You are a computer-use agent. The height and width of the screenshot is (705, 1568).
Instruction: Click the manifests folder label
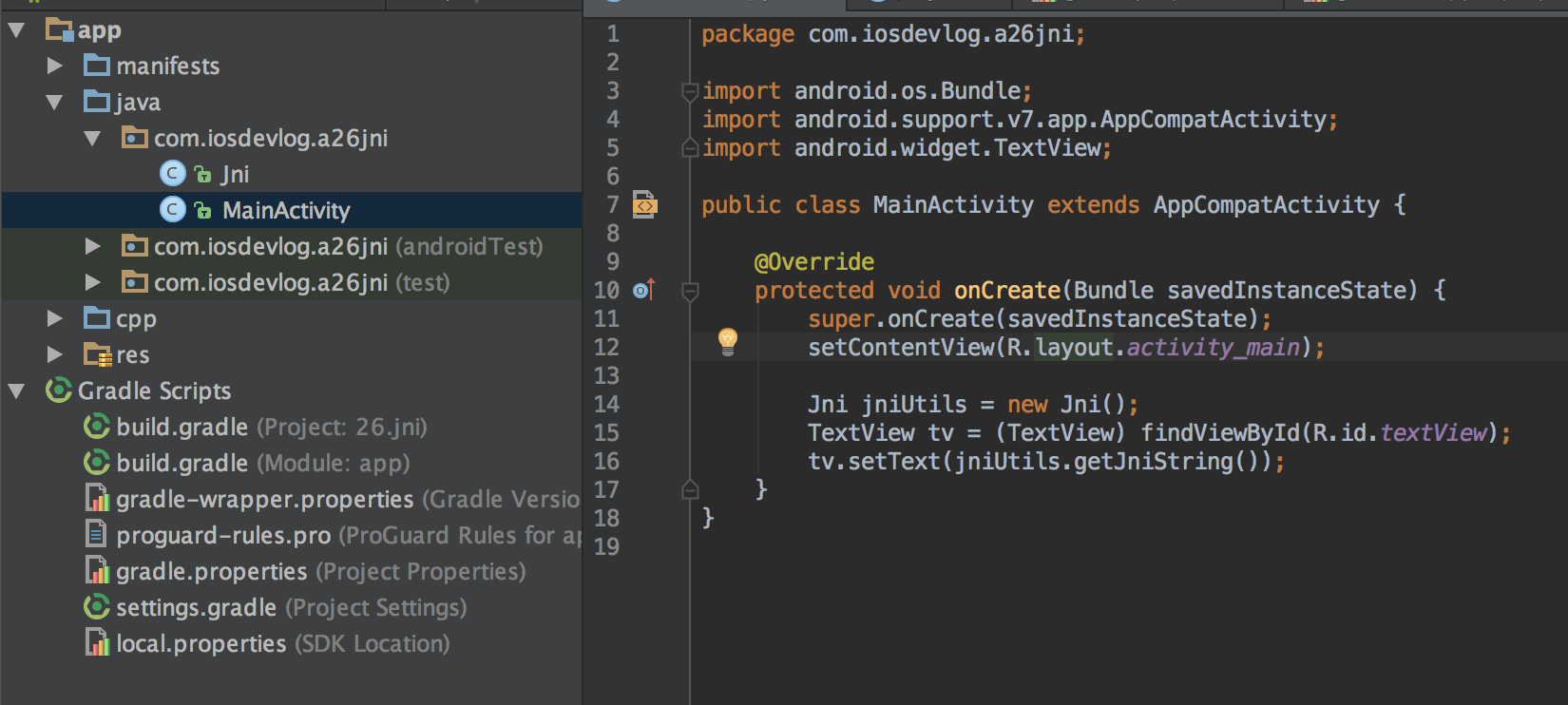click(x=168, y=66)
